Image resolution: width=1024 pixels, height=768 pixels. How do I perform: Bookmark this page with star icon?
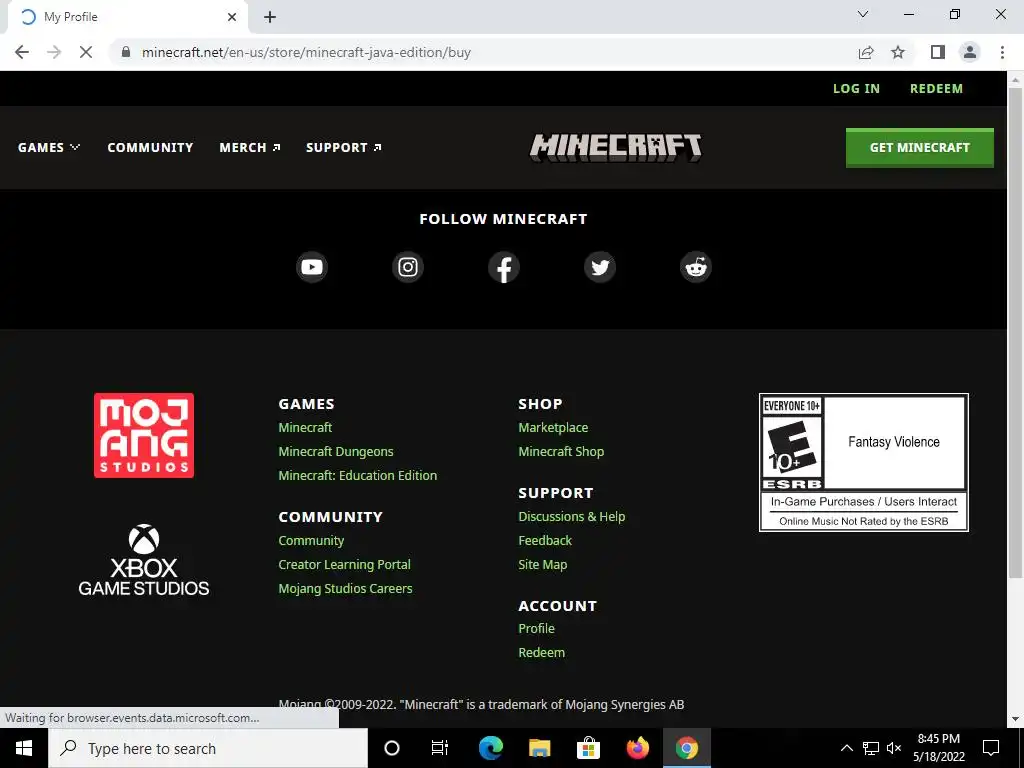point(898,52)
